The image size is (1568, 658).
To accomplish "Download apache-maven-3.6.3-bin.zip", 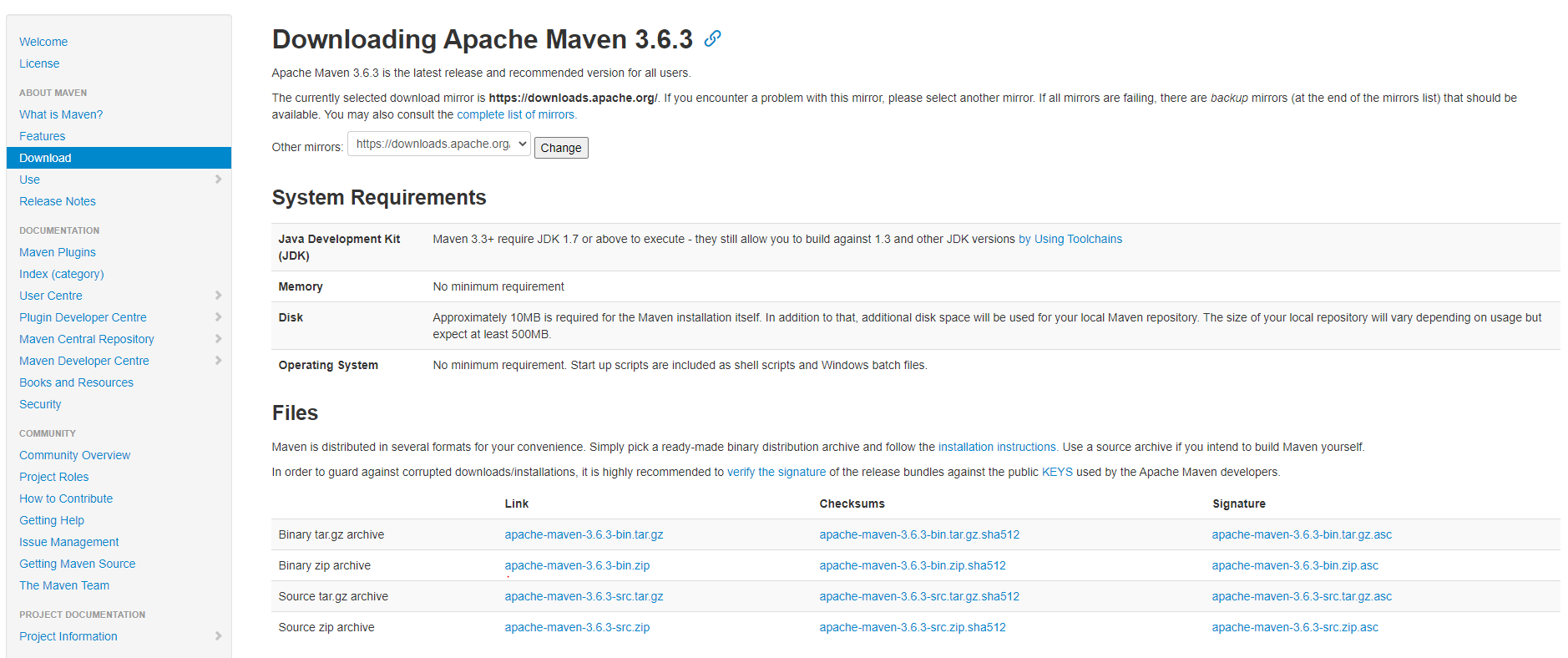I will 577,565.
